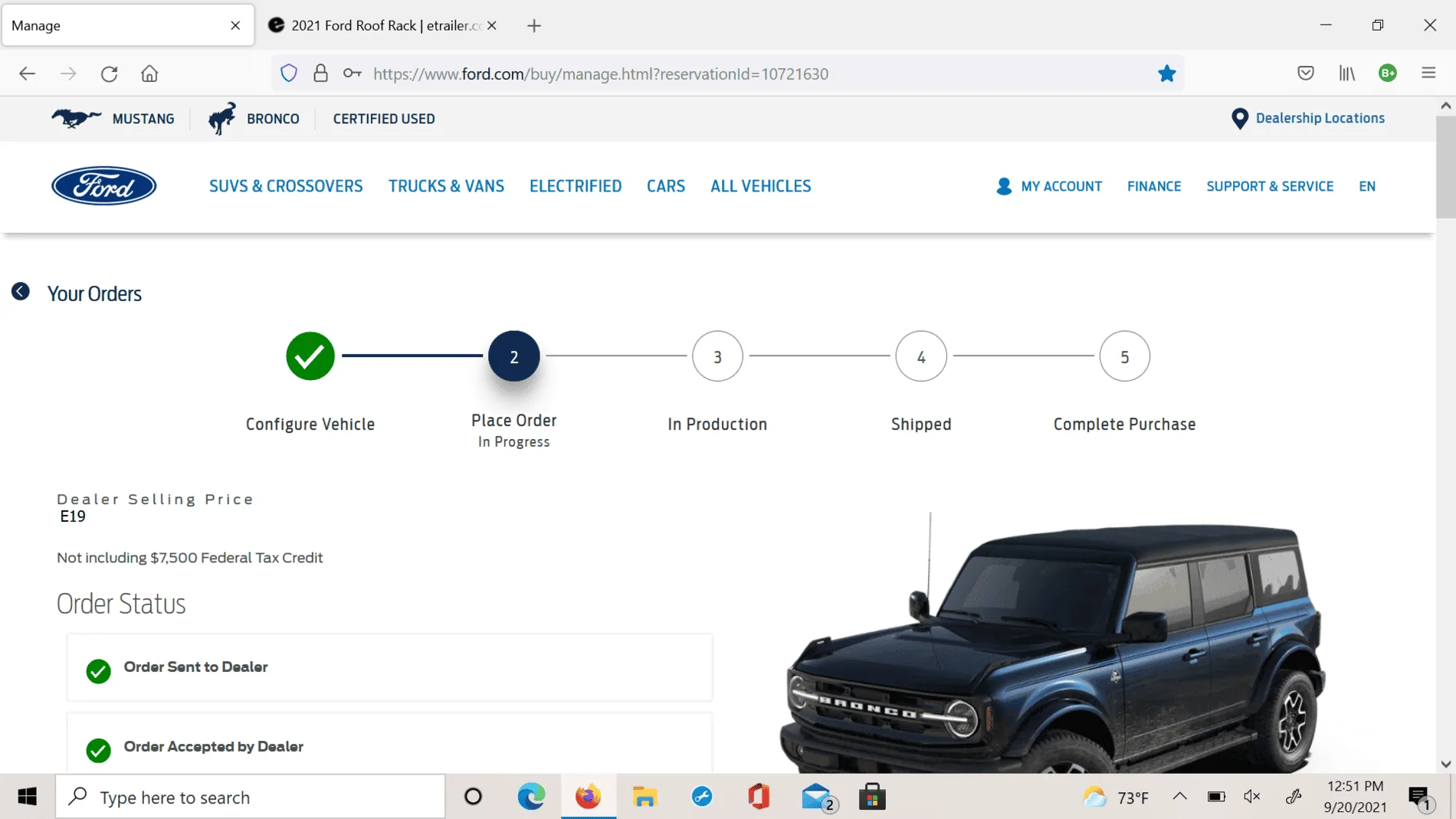Click the Your Orders heading link
Image resolution: width=1456 pixels, height=819 pixels.
tap(94, 293)
